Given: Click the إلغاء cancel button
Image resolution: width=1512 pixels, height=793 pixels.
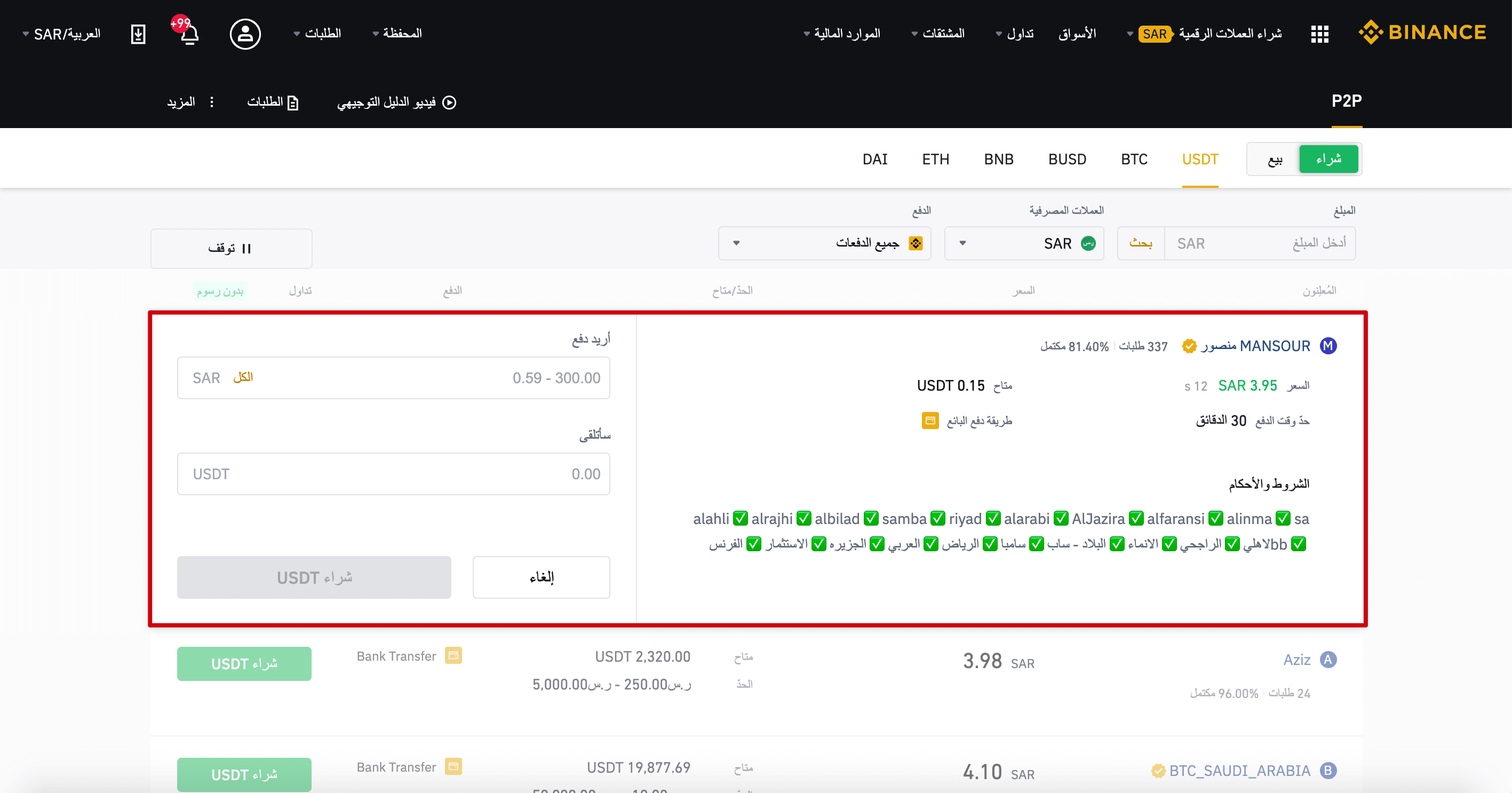Looking at the screenshot, I should tap(541, 577).
